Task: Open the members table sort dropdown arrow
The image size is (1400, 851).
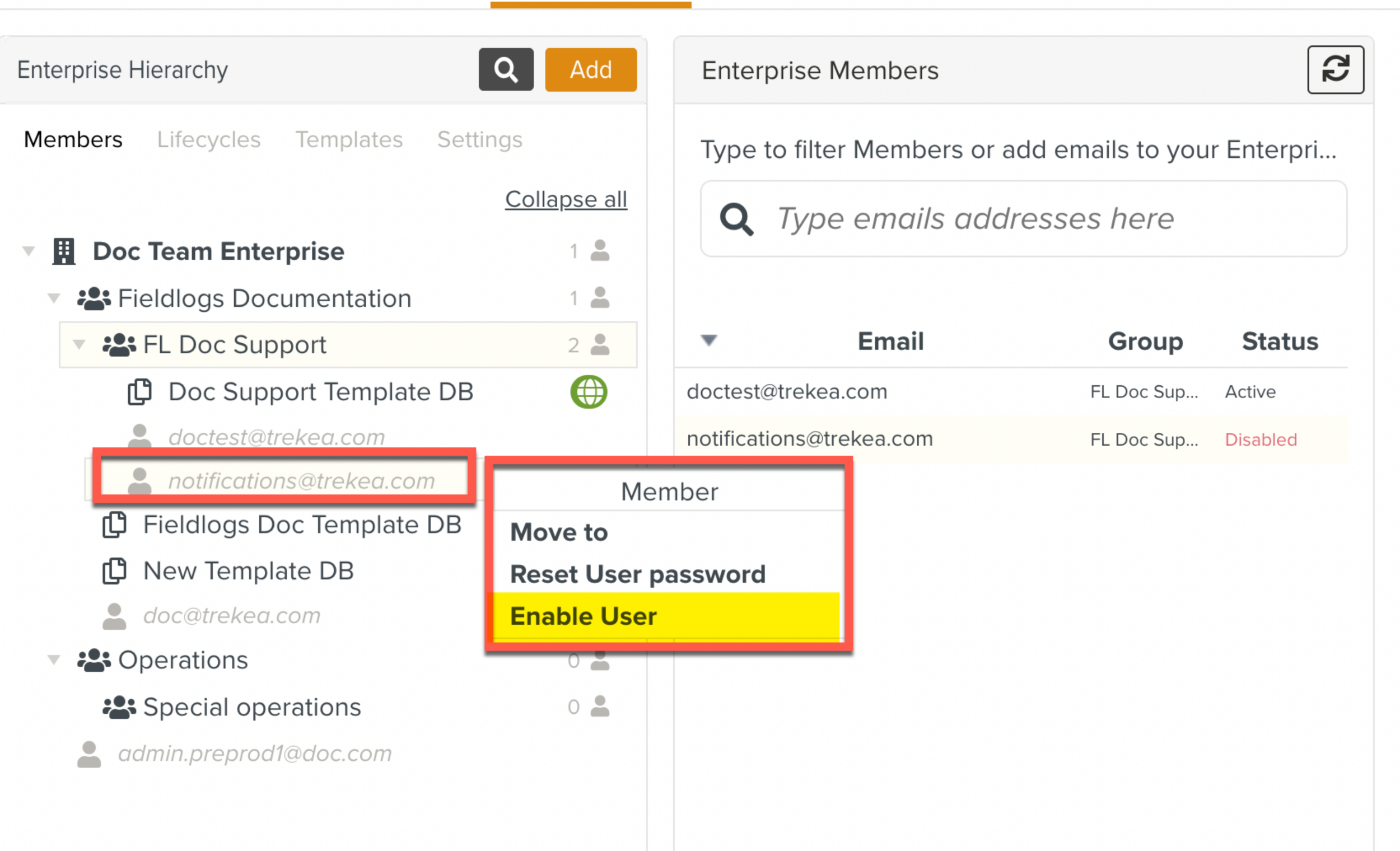Action: tap(708, 340)
